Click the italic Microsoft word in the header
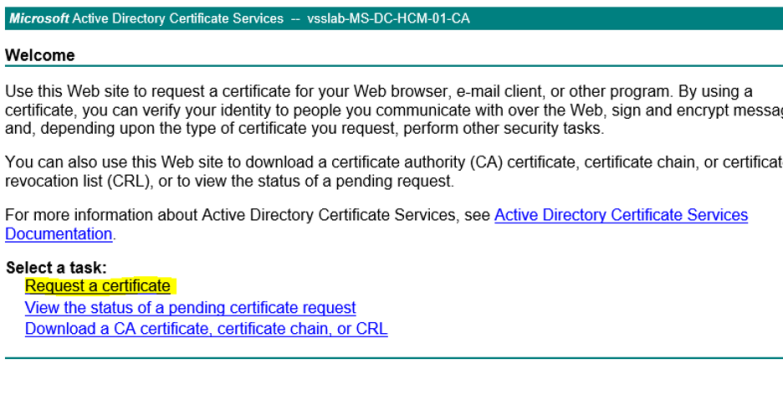Image resolution: width=783 pixels, height=400 pixels. point(39,19)
